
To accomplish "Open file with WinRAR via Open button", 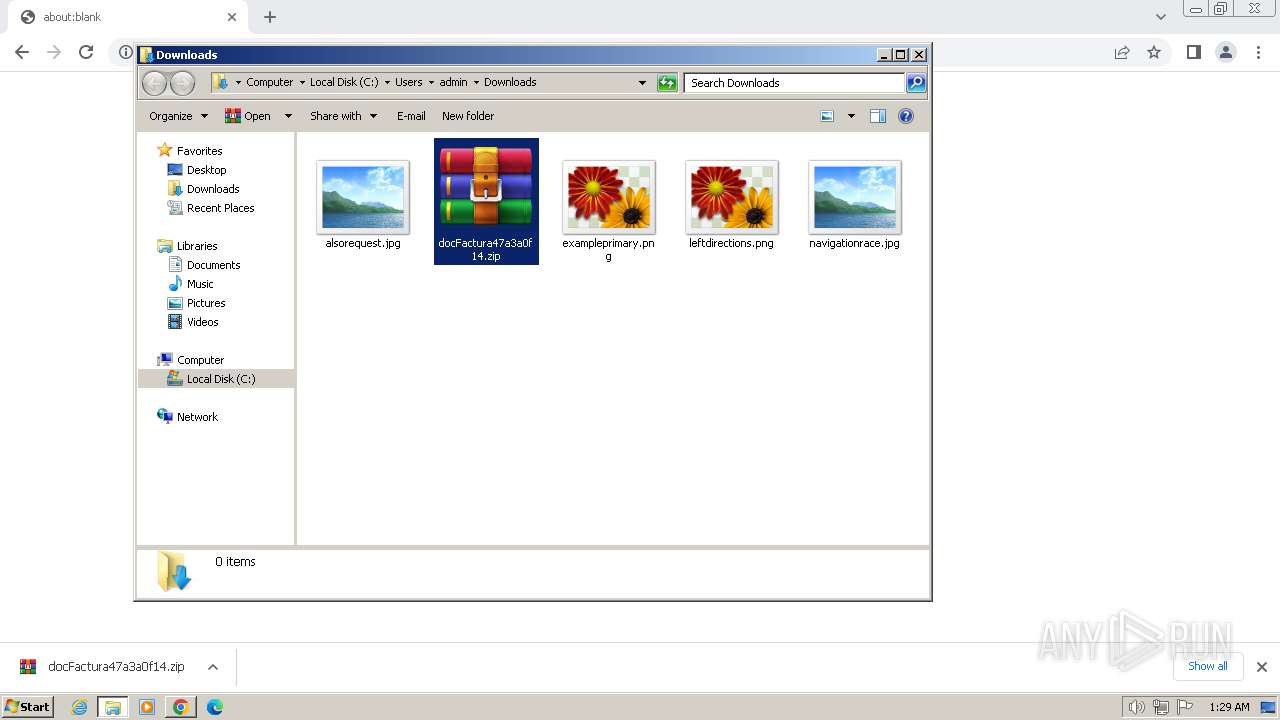I will (248, 116).
